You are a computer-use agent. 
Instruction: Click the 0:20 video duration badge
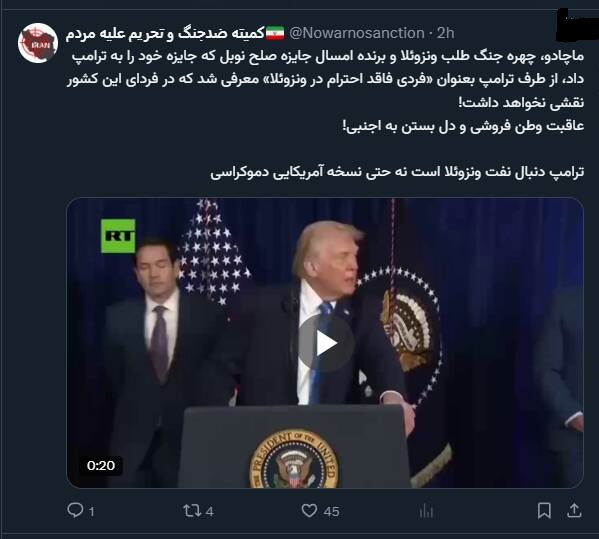click(101, 465)
